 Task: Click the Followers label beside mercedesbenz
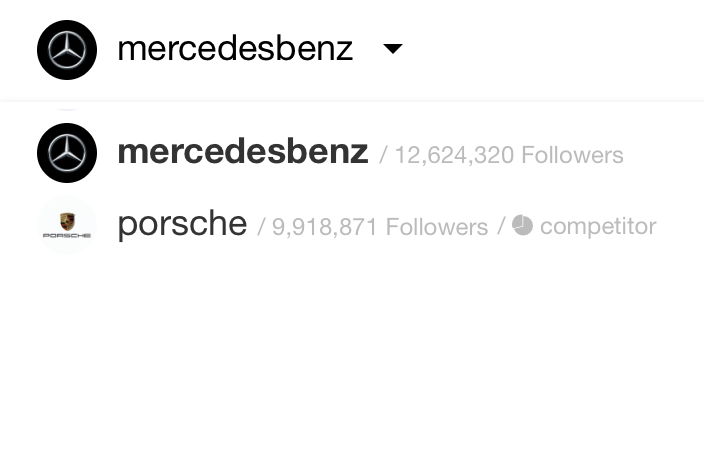tap(572, 155)
